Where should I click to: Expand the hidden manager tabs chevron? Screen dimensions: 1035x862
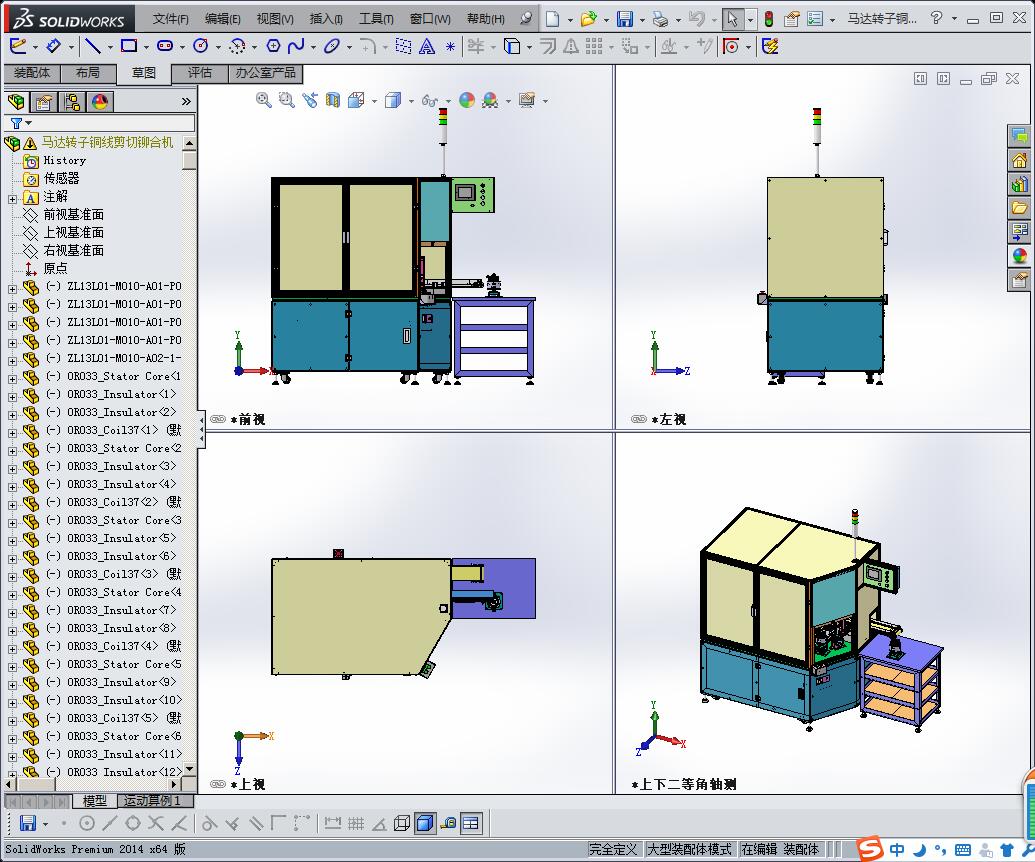coord(186,102)
